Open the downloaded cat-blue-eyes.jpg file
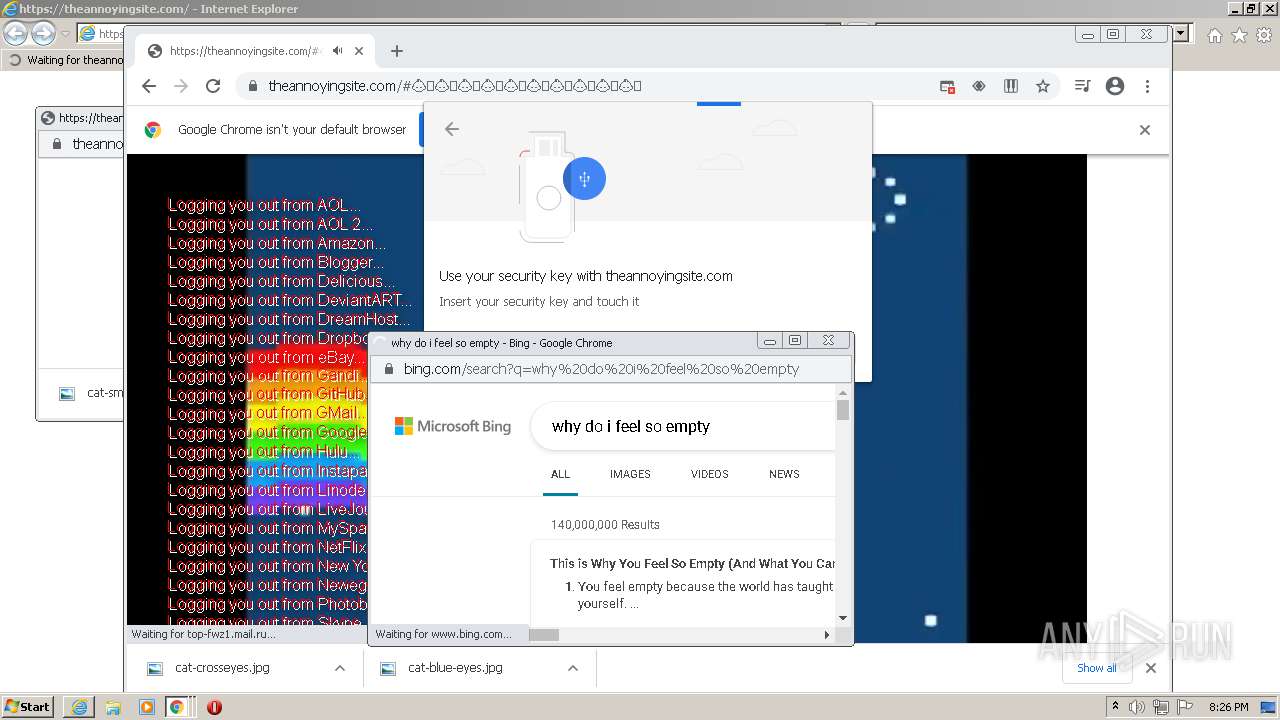 (x=455, y=668)
